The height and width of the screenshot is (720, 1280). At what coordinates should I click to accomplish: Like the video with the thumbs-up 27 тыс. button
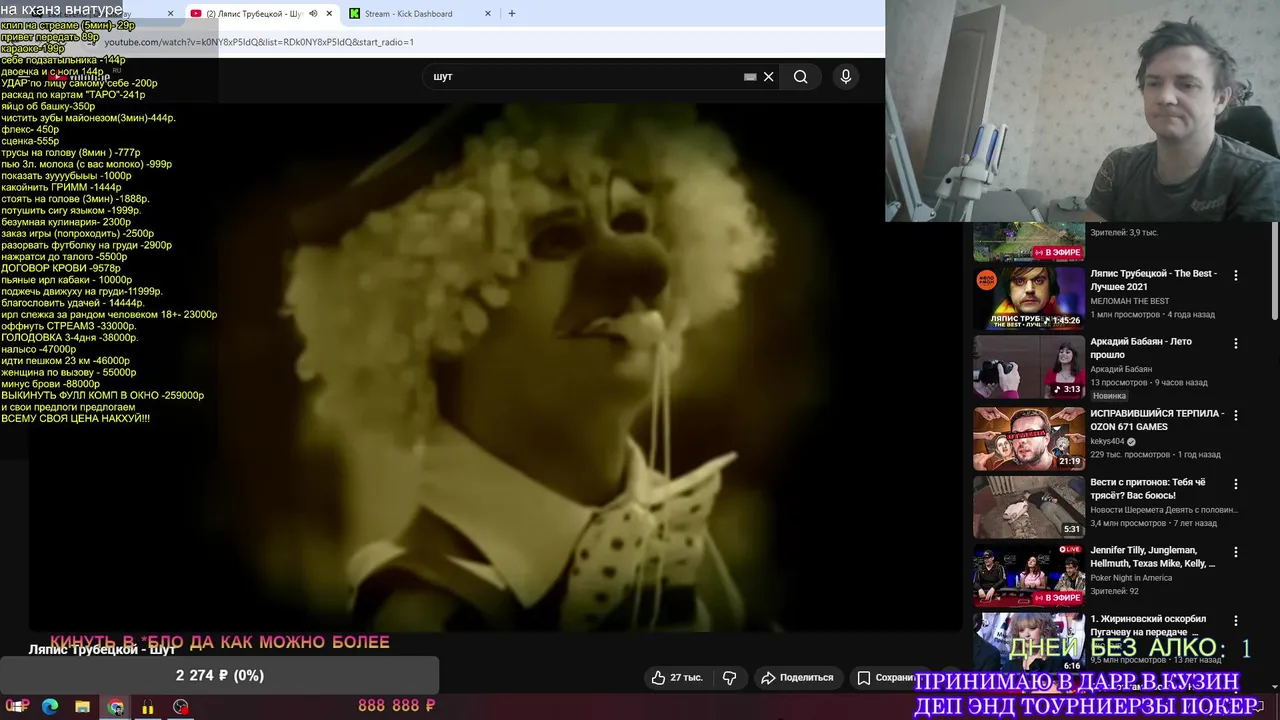click(x=677, y=677)
